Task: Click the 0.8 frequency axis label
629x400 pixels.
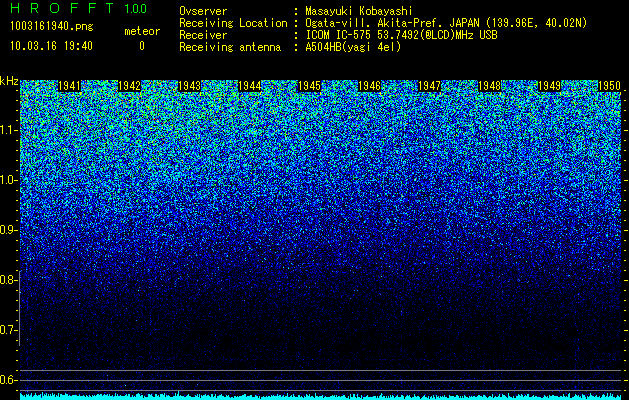Action: click(8, 280)
